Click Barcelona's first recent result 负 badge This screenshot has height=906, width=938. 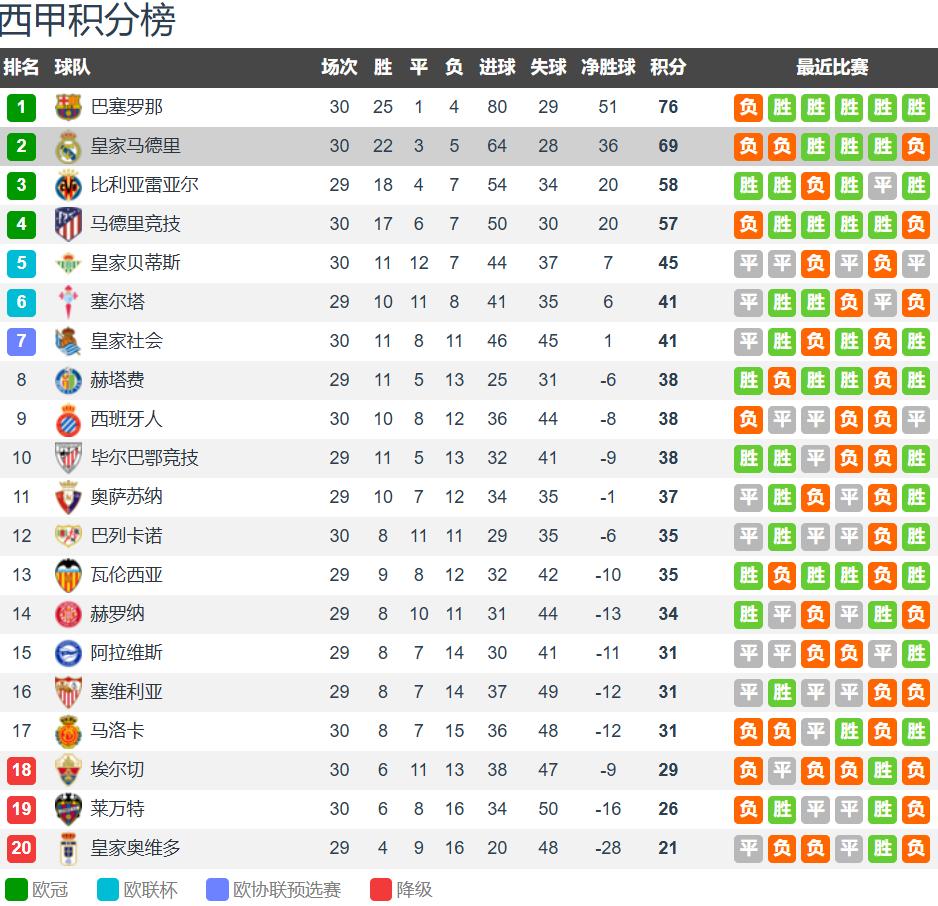click(748, 107)
